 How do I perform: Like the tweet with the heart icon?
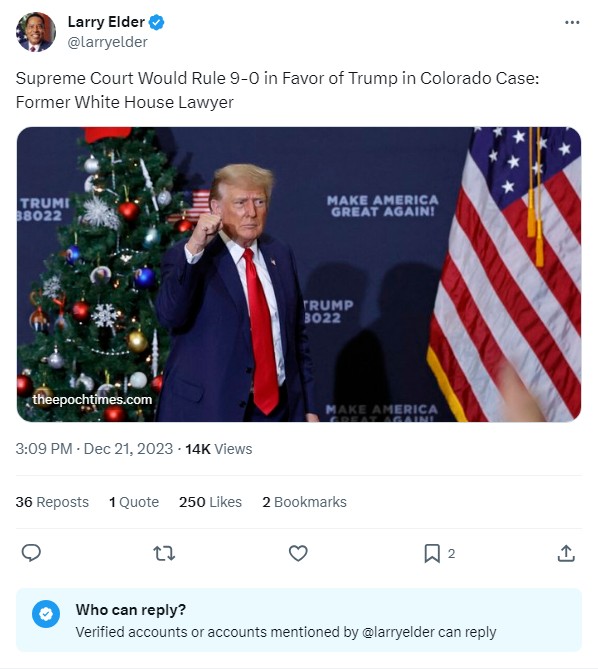tap(298, 553)
